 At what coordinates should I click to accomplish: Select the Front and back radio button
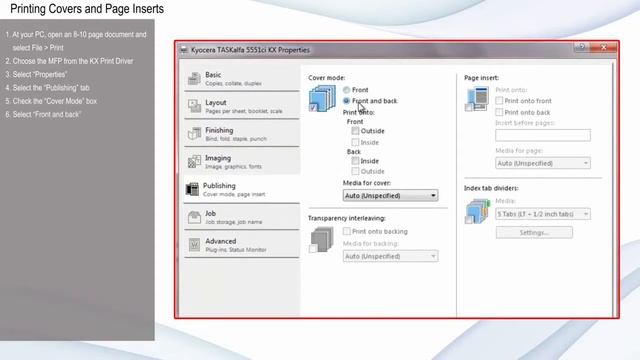pos(347,101)
